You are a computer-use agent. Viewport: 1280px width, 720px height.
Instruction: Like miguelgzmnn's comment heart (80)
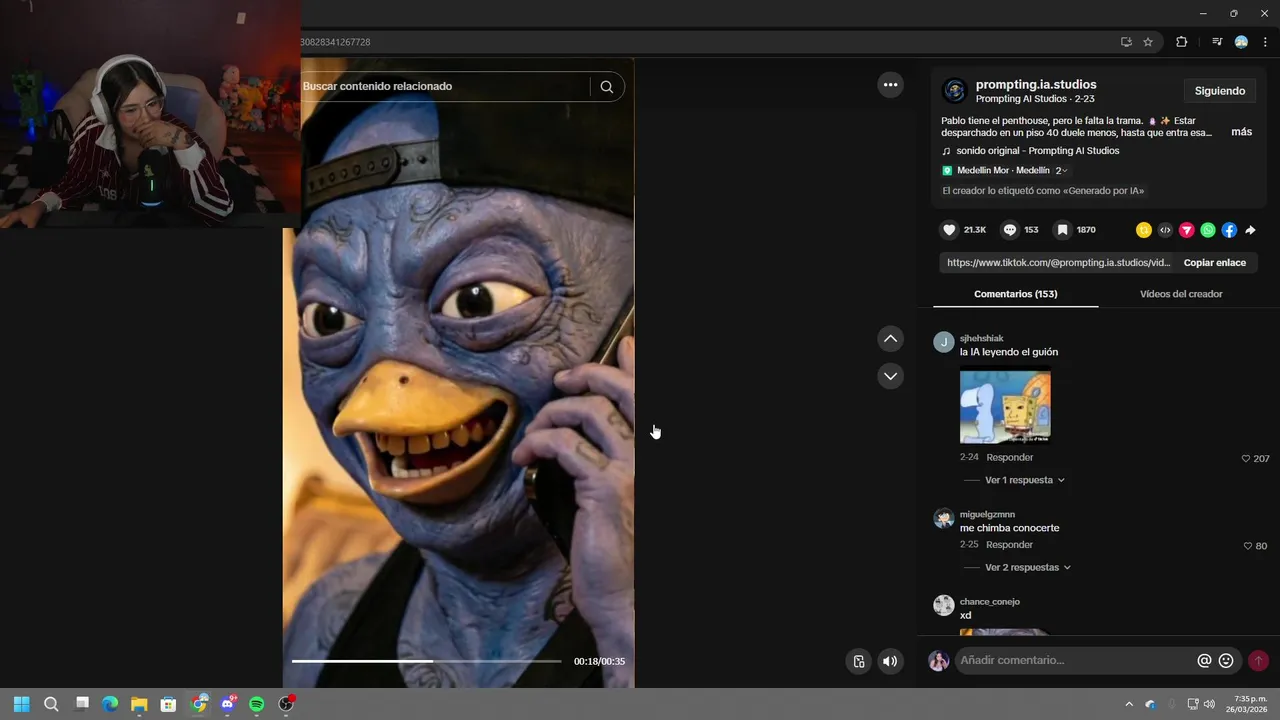(1248, 546)
